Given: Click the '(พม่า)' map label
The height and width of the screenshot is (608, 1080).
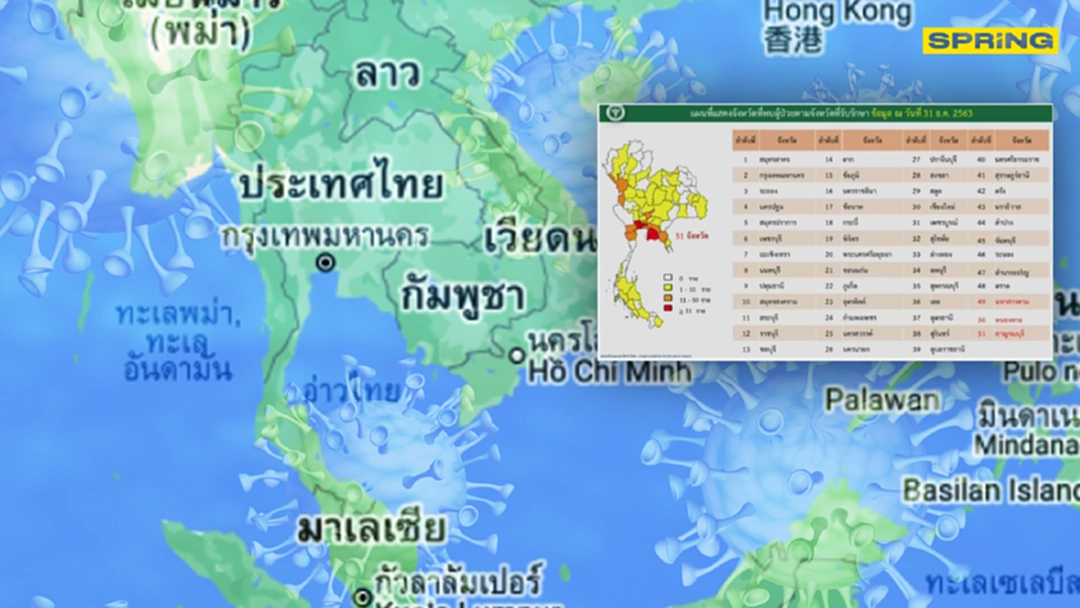Looking at the screenshot, I should point(201,34).
